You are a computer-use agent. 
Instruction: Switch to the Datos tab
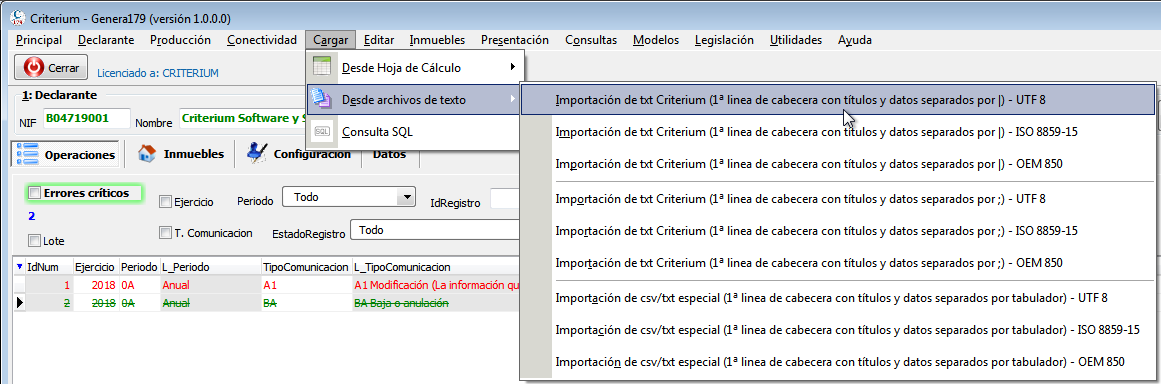point(389,155)
